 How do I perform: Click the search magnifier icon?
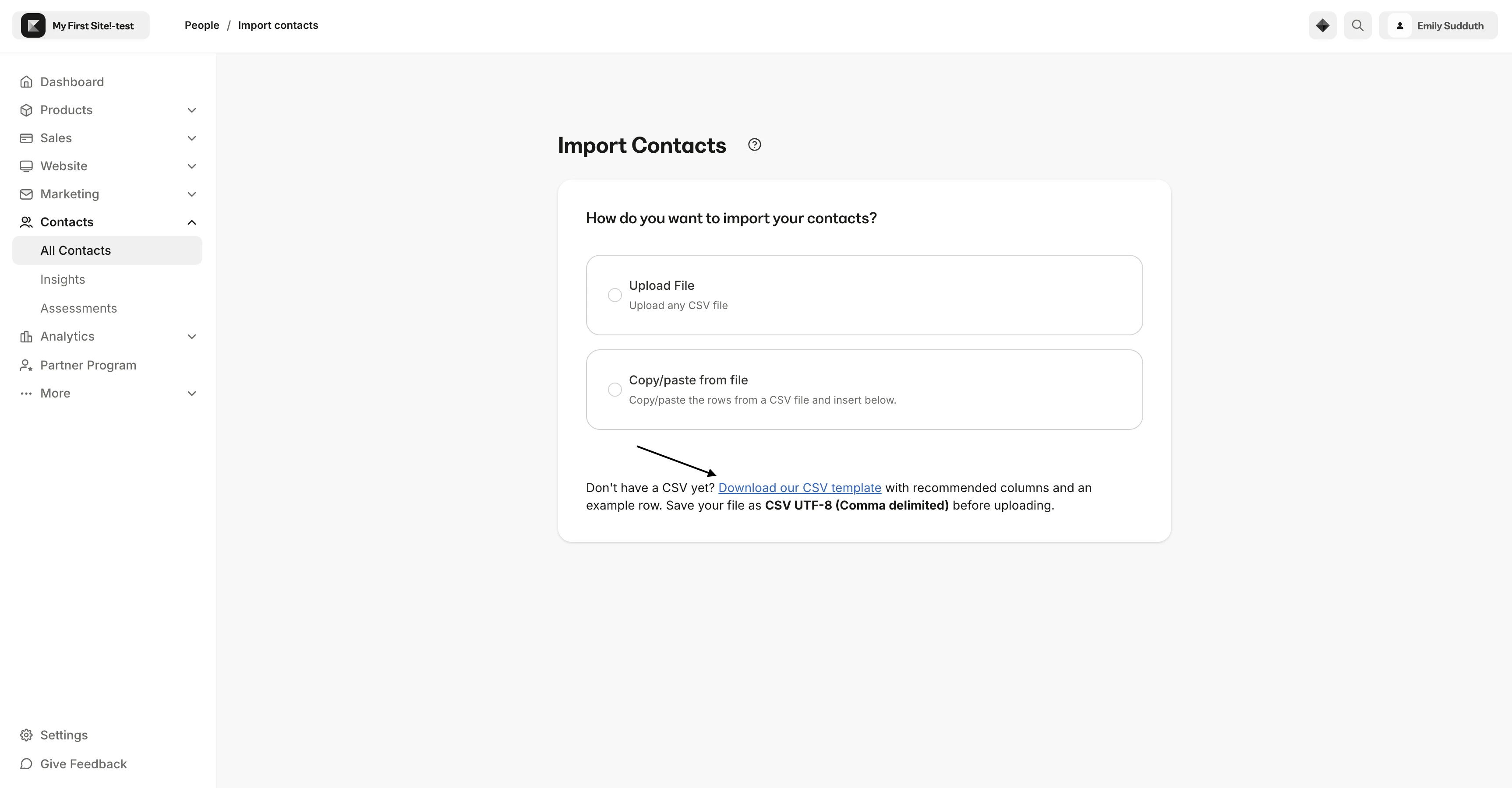[1358, 25]
